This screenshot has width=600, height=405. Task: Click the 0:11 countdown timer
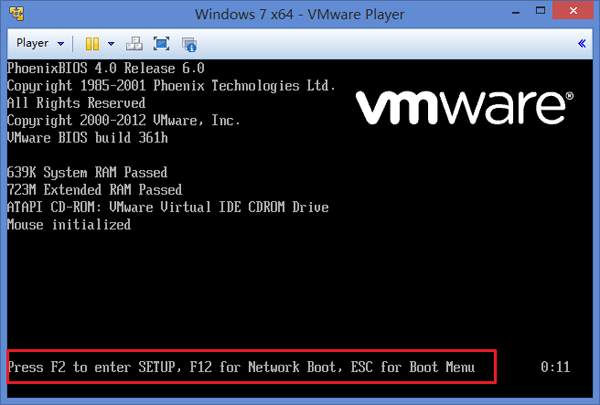coord(555,367)
